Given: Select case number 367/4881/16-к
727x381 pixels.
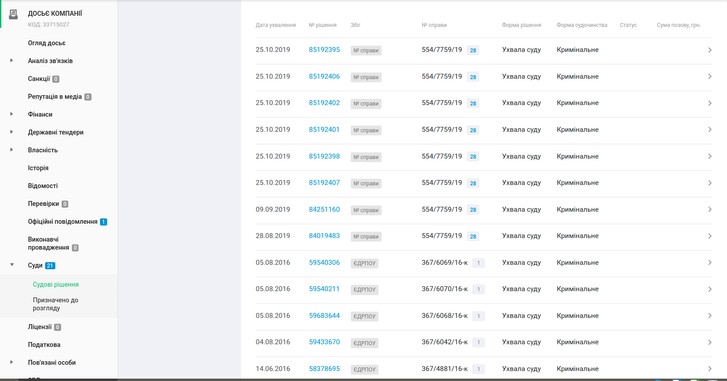Looking at the screenshot, I should click(445, 369).
